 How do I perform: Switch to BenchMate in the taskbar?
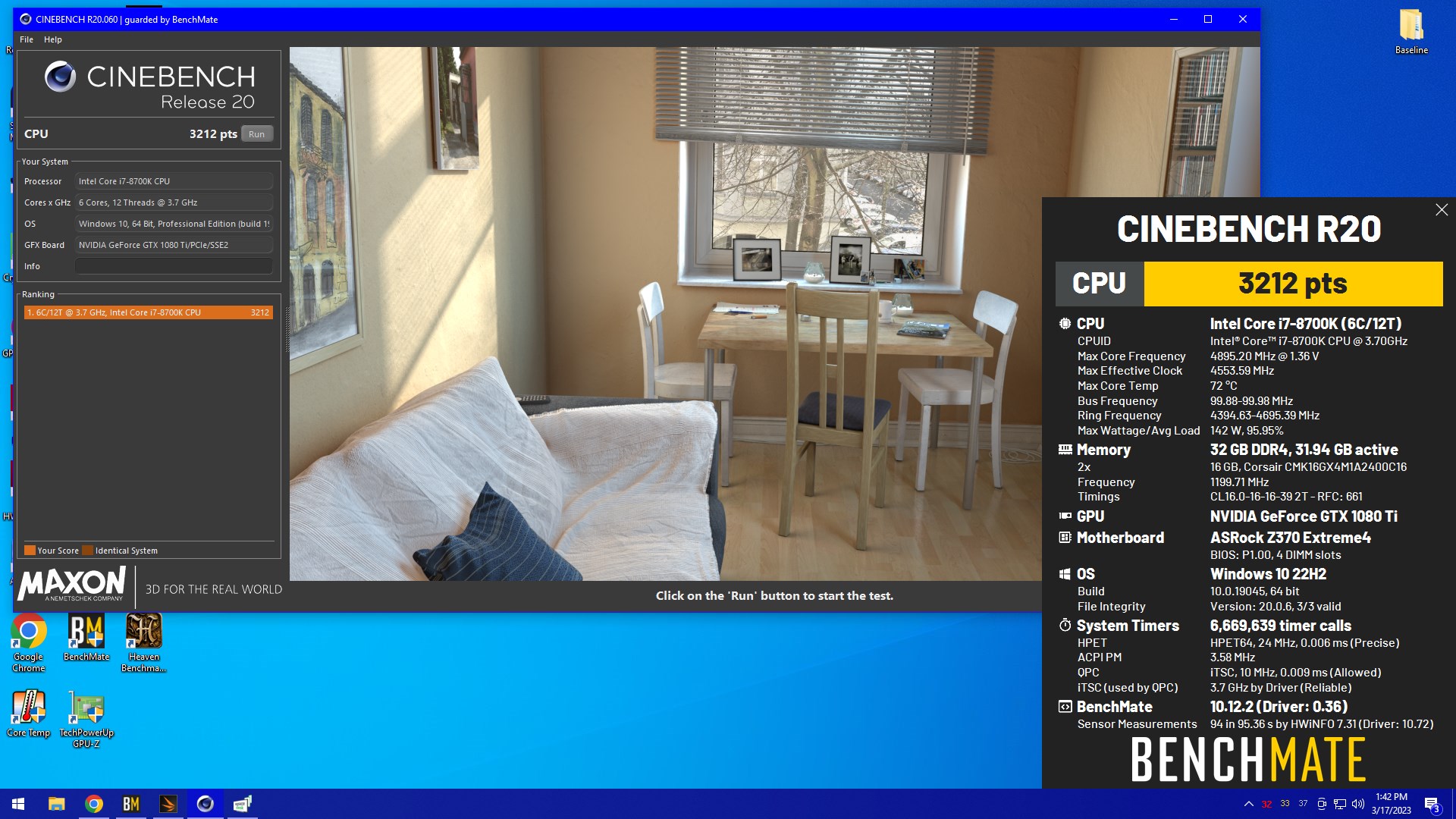(130, 804)
